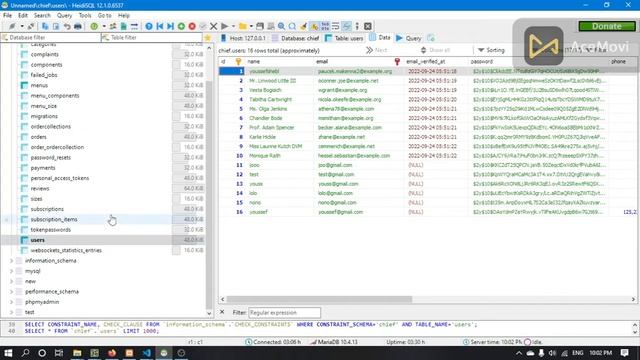640x360 pixels.
Task: Expand new database node
Action: 11,281
